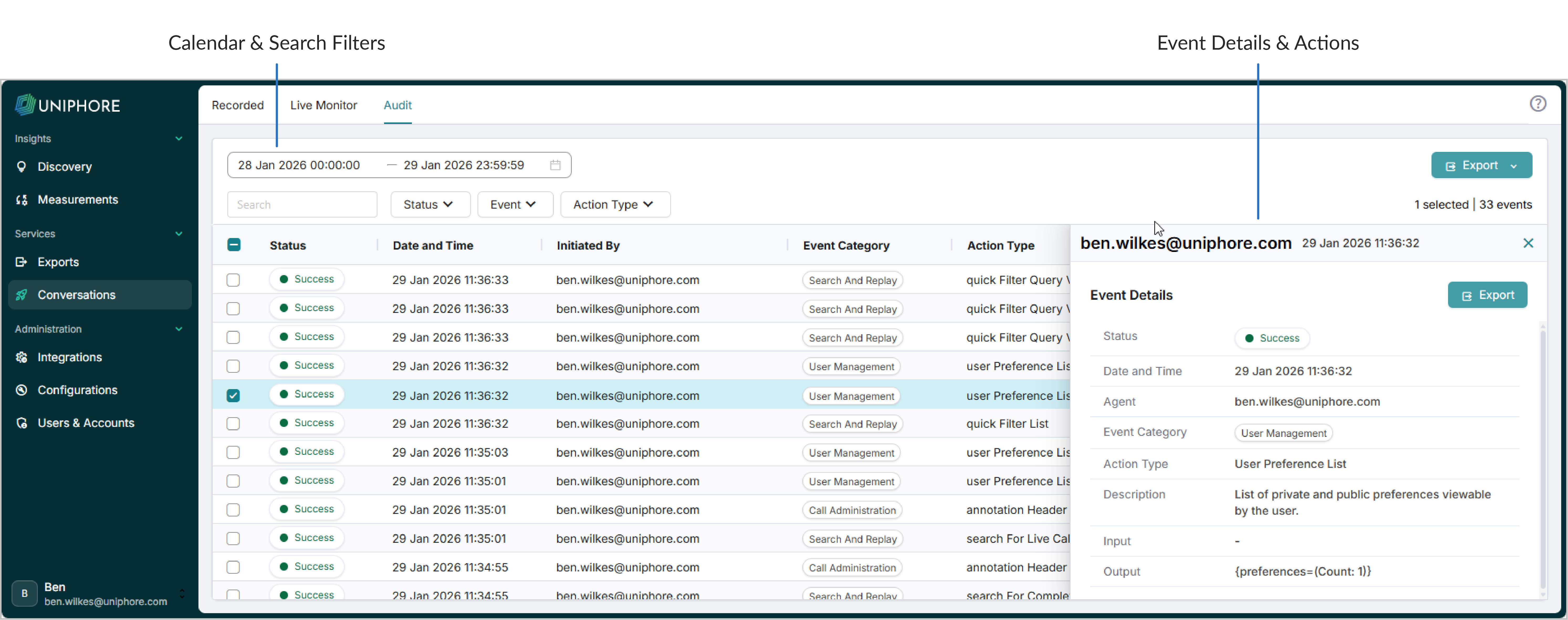Sort by the Event Category column header
Image resolution: width=1568 pixels, height=620 pixels.
click(846, 245)
